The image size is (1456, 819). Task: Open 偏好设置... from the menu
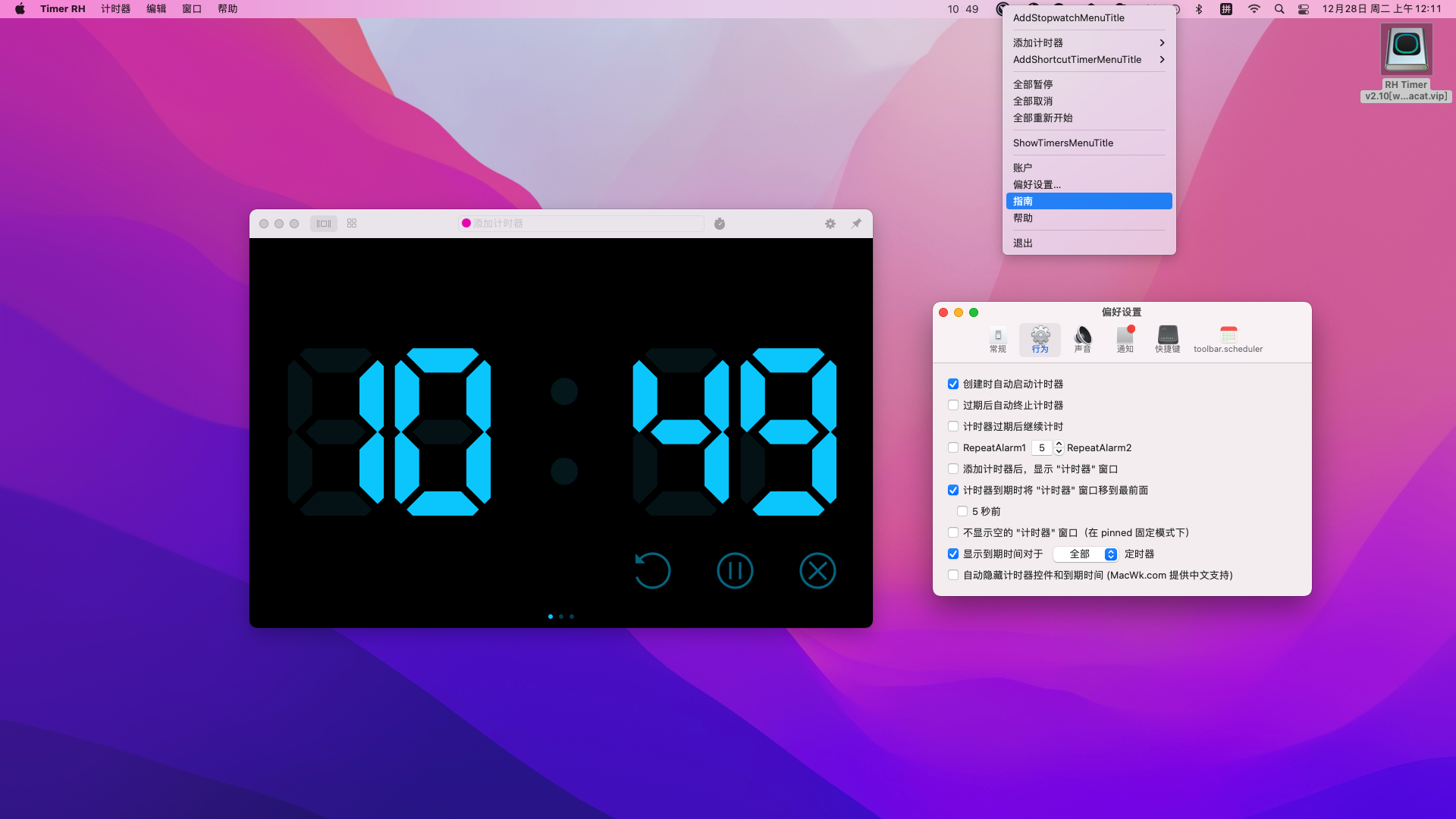coord(1089,185)
